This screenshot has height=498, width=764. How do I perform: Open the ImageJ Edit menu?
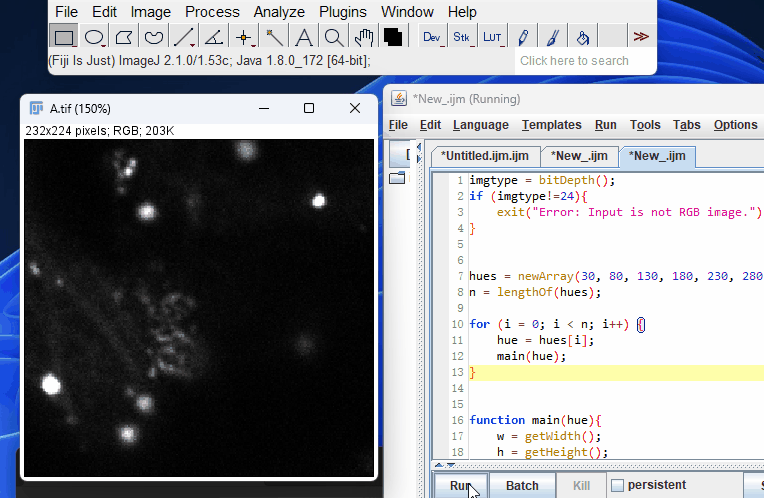(104, 12)
